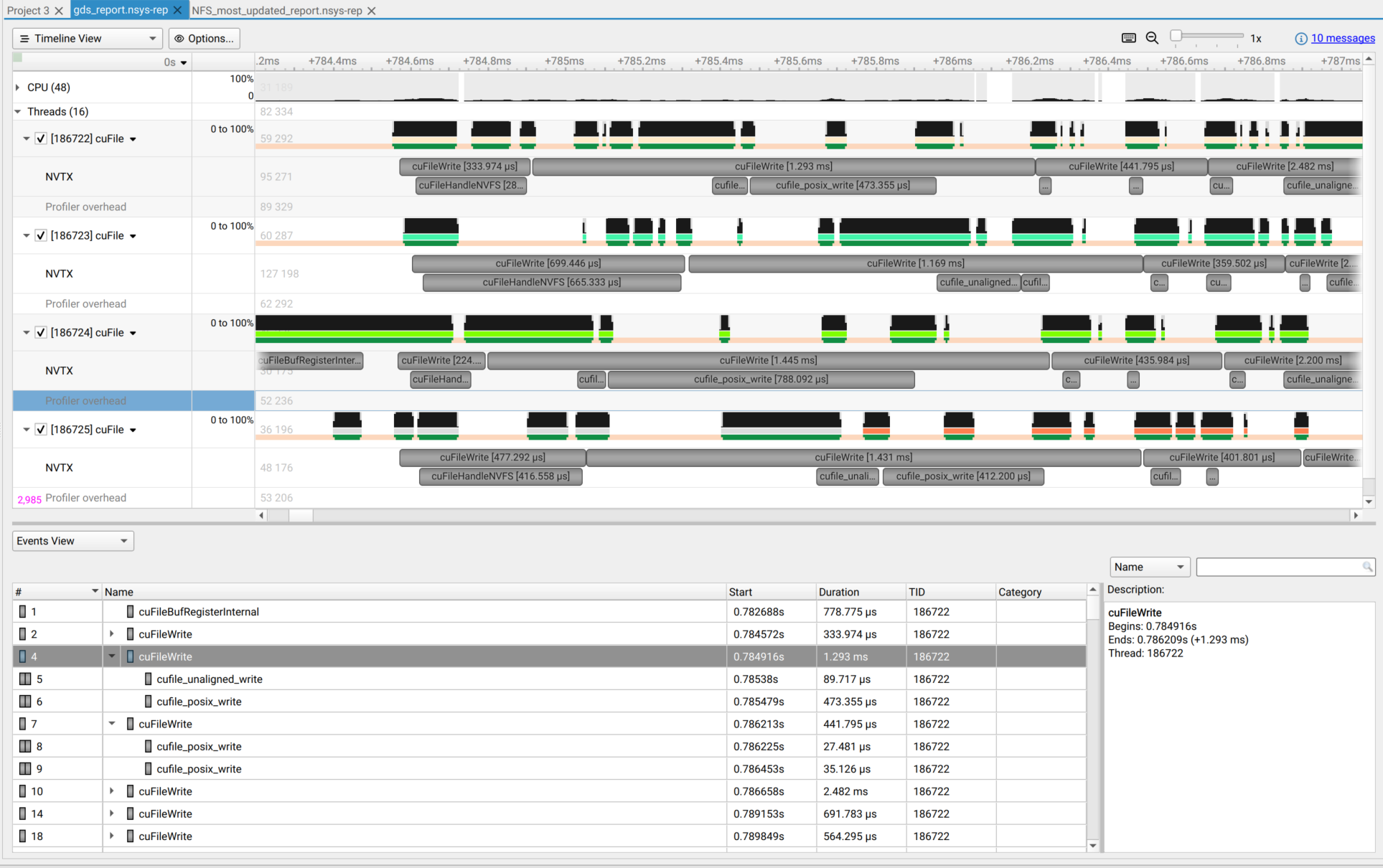
Task: Disable thread [186725] cuFile checkbox
Action: [x=41, y=429]
